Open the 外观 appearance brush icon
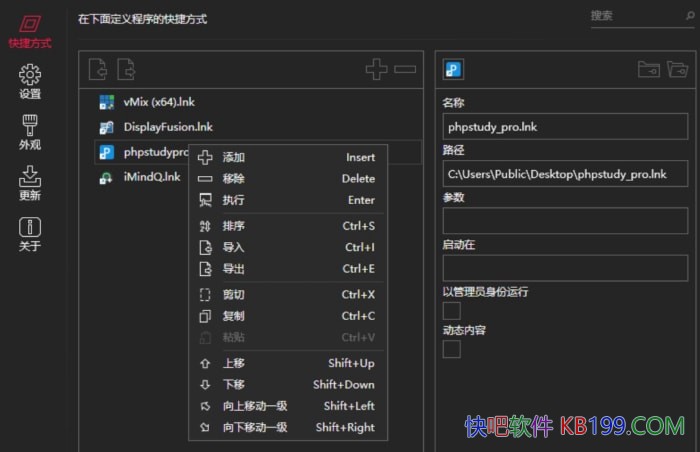This screenshot has height=452, width=700. (x=30, y=131)
